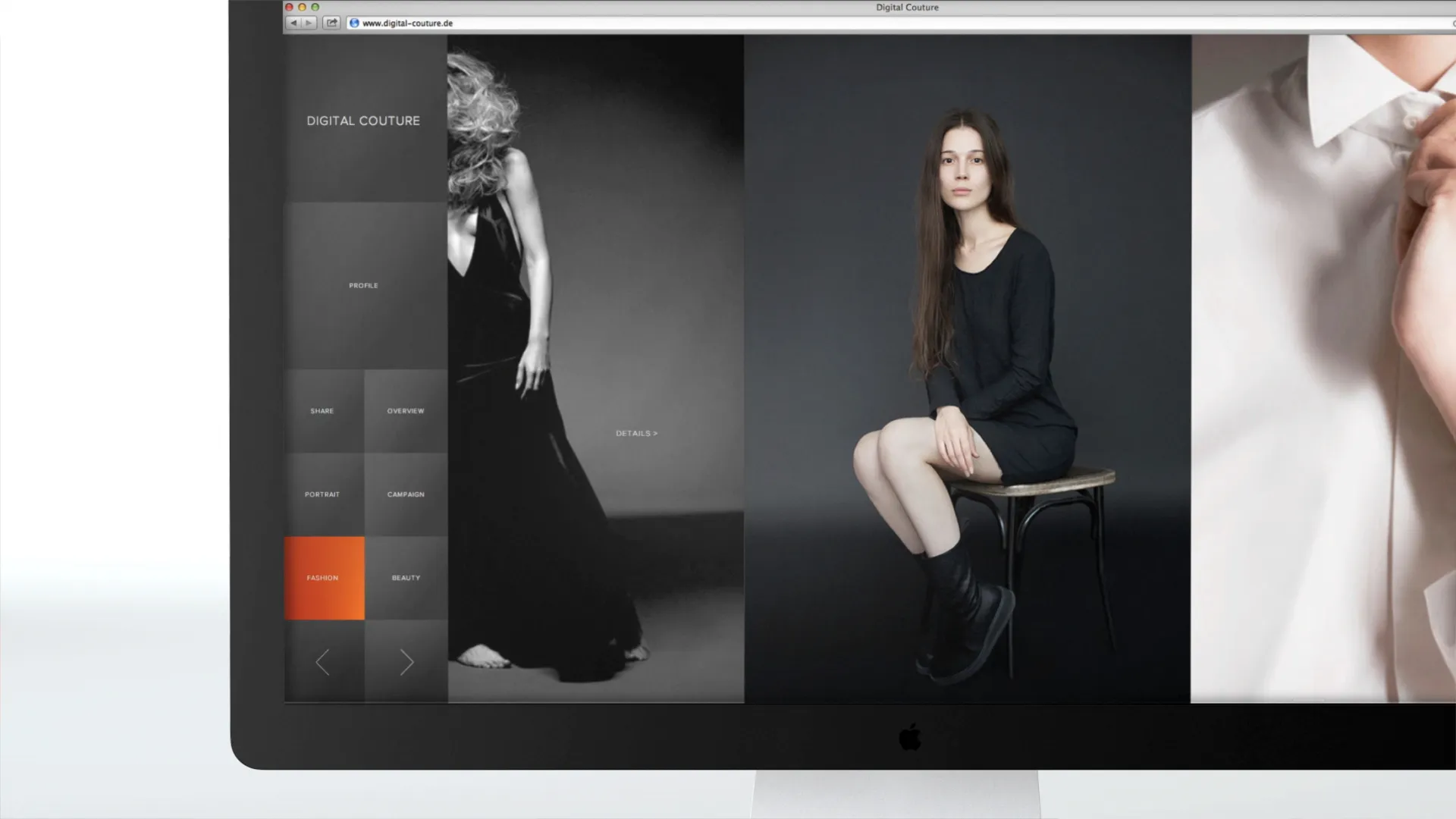Open the PORTRAIT category

[324, 494]
